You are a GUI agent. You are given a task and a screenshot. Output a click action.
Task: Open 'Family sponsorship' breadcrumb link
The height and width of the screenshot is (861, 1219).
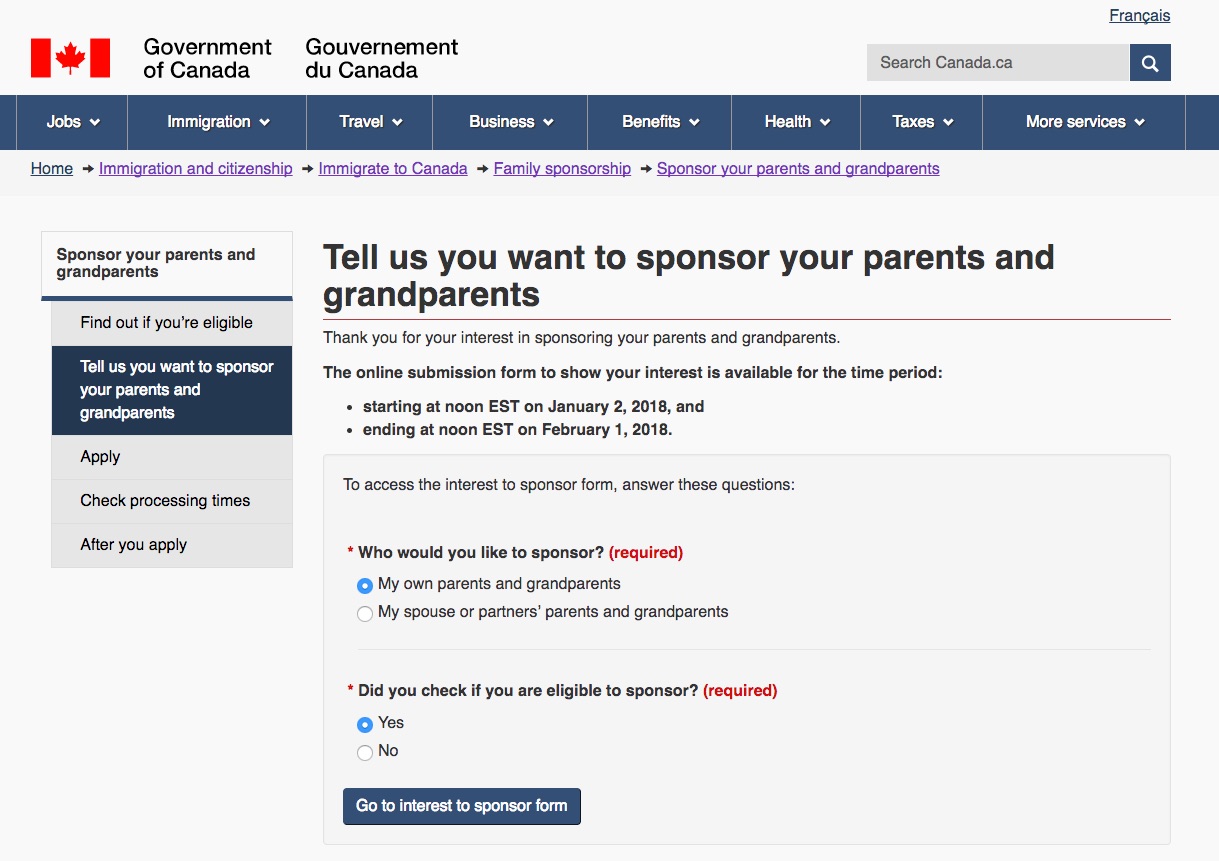click(562, 169)
